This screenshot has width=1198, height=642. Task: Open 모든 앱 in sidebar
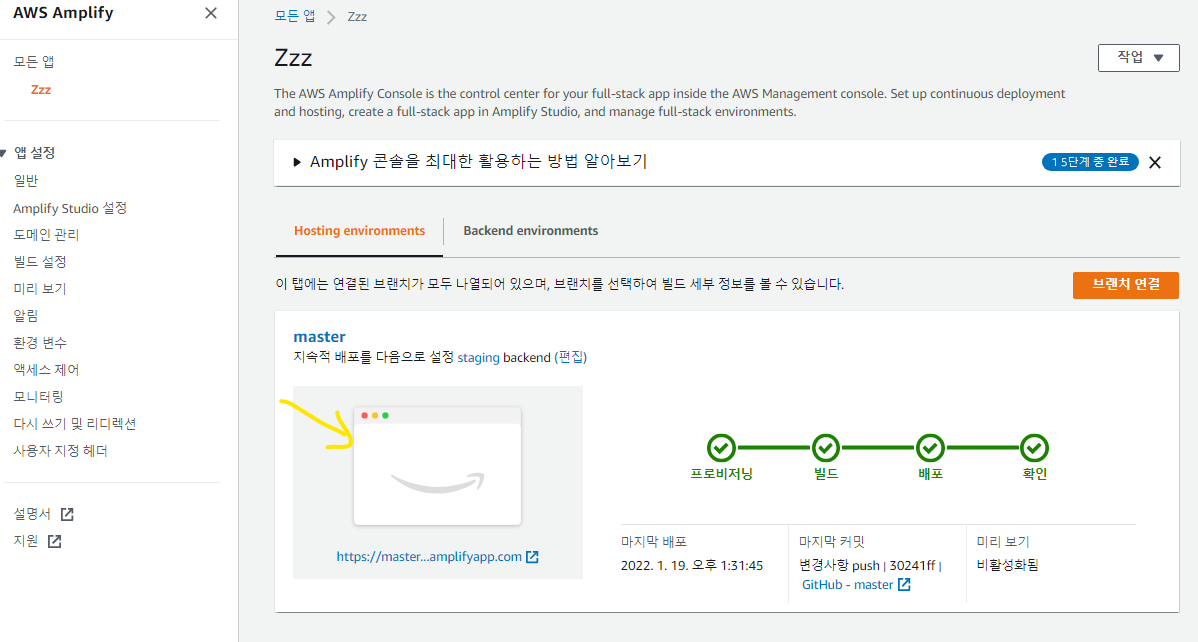pyautogui.click(x=34, y=62)
